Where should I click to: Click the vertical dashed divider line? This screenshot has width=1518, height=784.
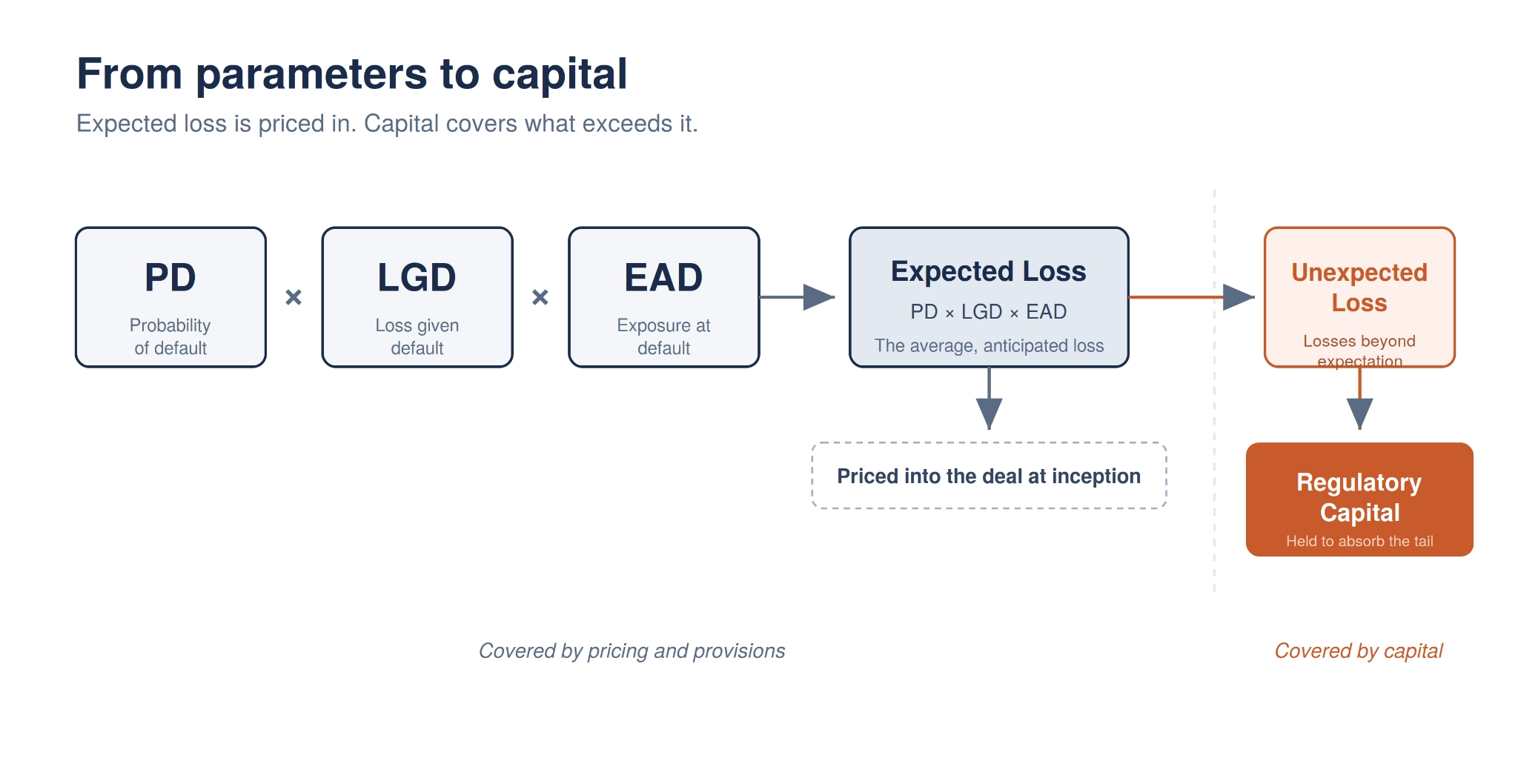[x=1214, y=391]
